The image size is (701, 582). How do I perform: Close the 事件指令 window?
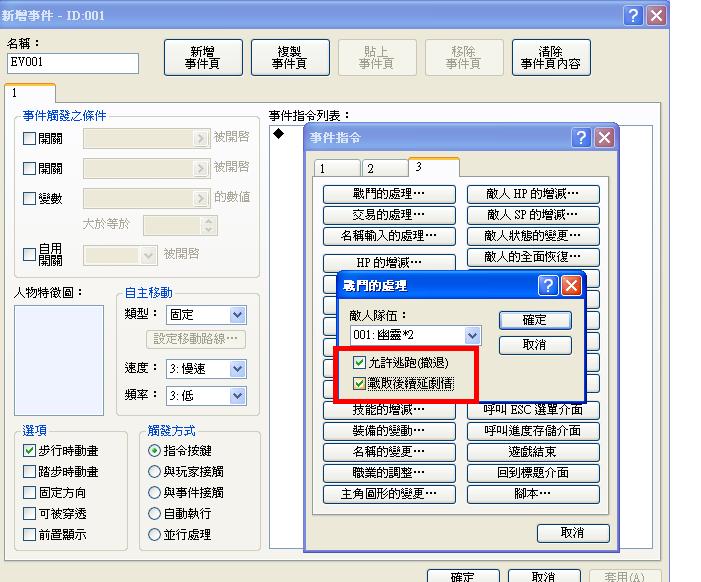pos(604,138)
